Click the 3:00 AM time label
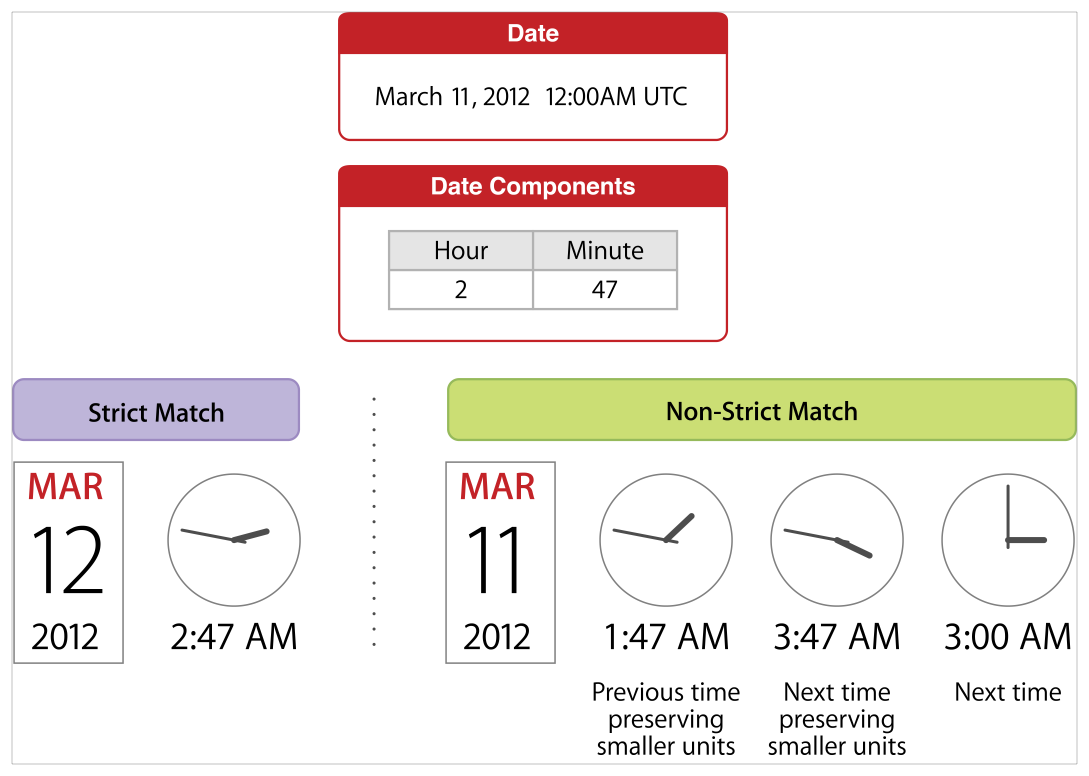The height and width of the screenshot is (776, 1089). [x=1008, y=637]
